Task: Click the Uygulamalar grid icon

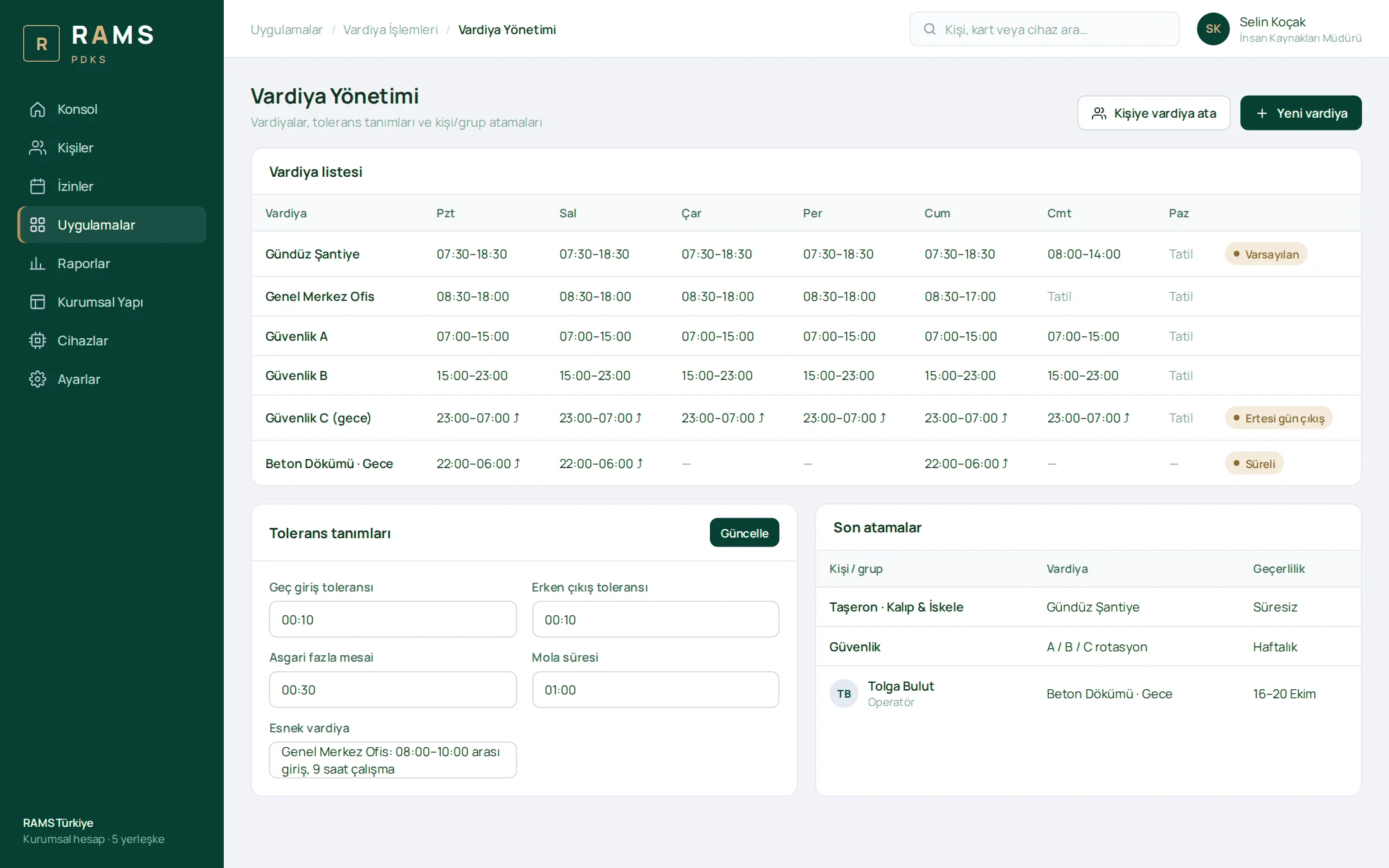Action: tap(37, 225)
